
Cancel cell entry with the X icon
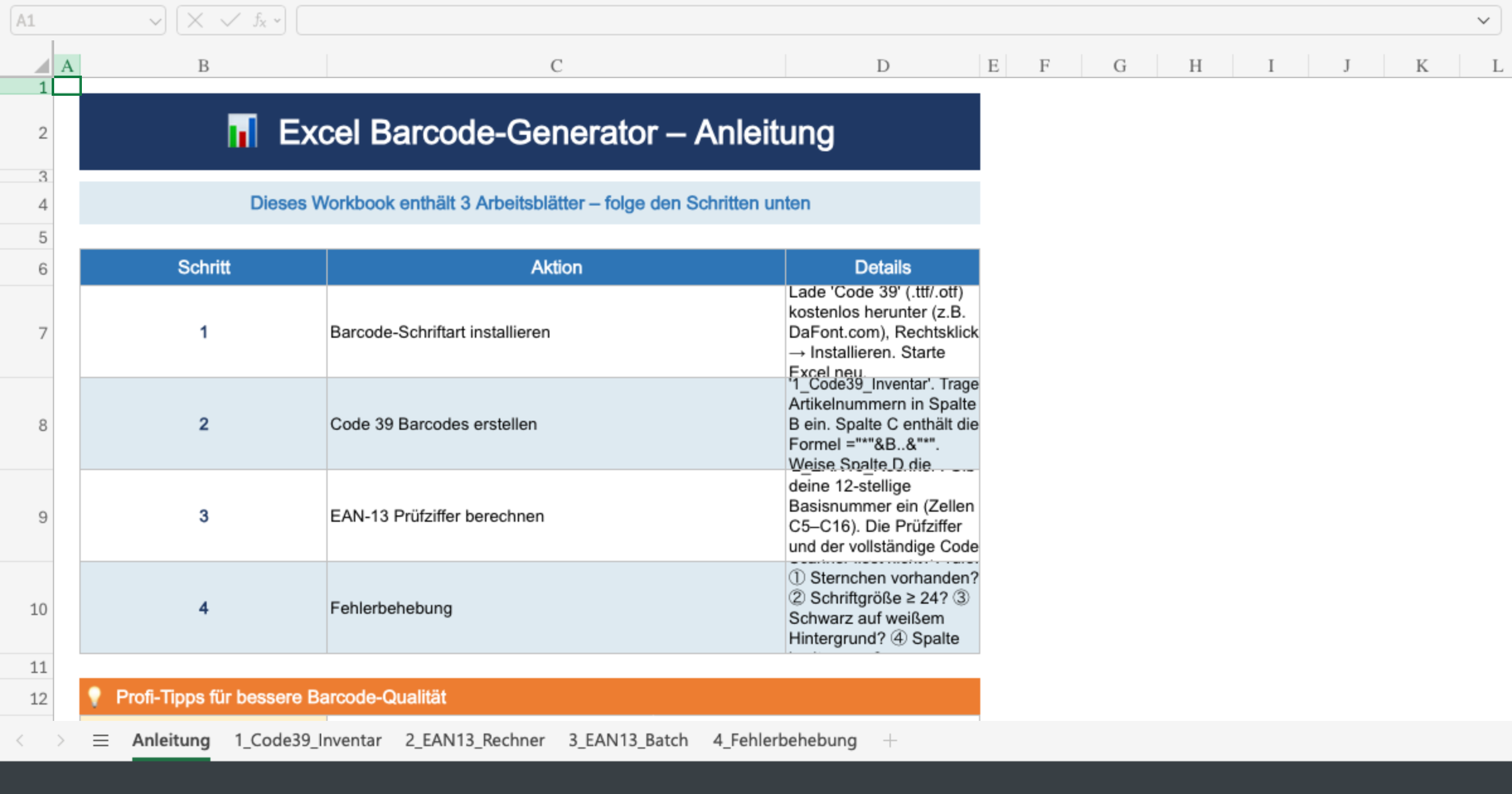coord(195,20)
